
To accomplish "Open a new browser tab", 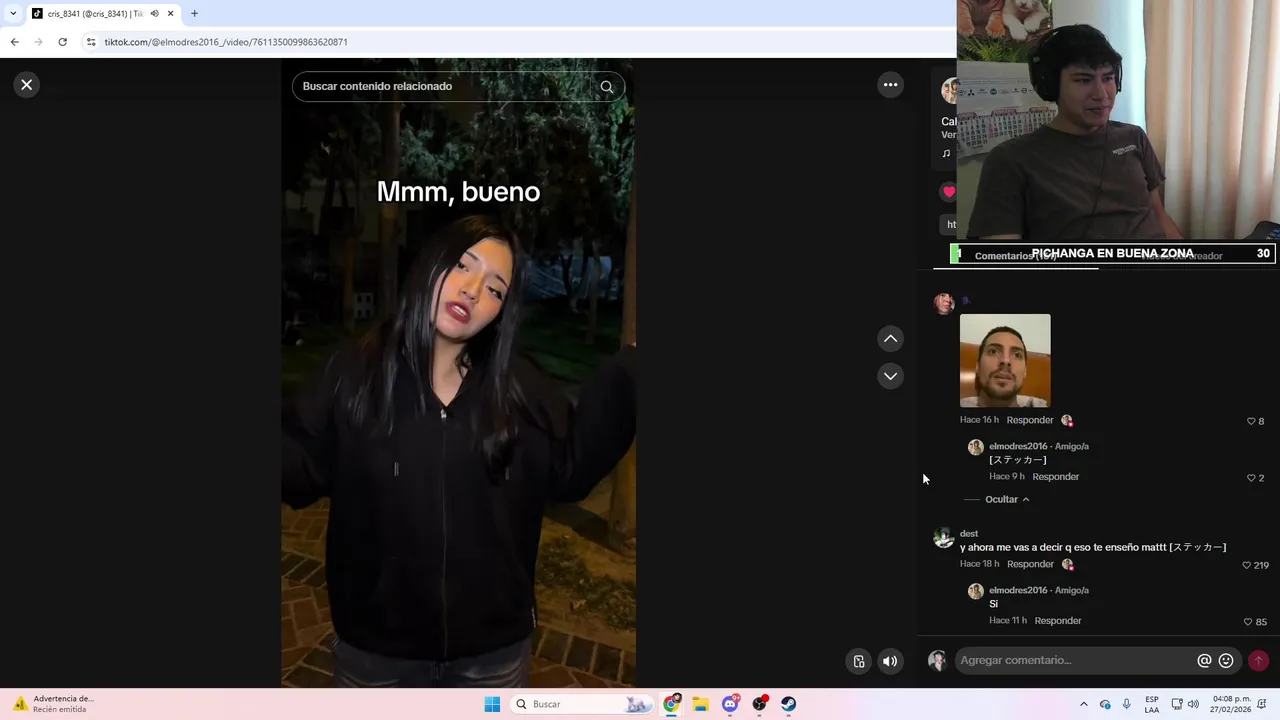I will [194, 13].
